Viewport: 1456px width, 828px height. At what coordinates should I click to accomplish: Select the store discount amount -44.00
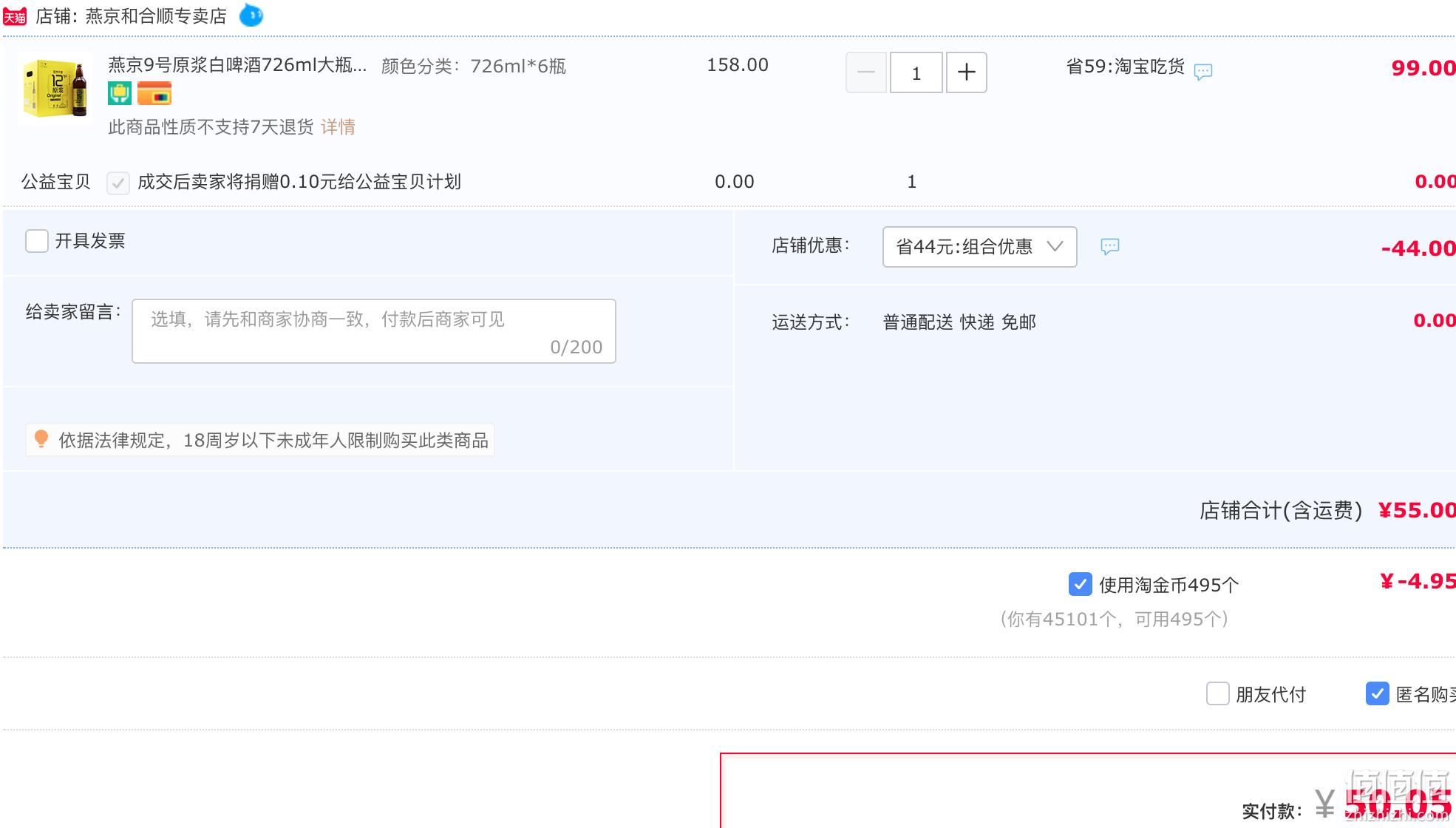(1418, 248)
